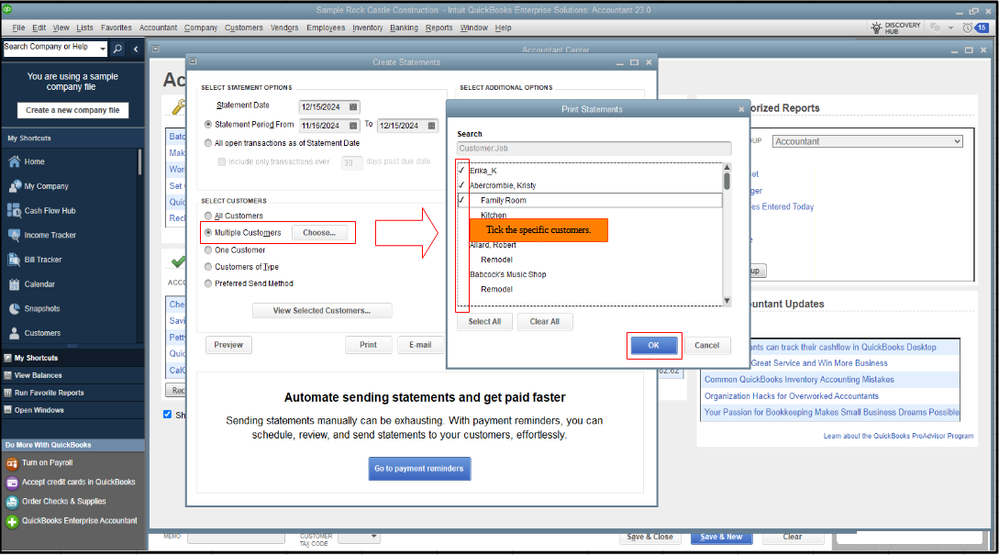Image resolution: width=999 pixels, height=555 pixels.
Task: Click Cancel in Print Statements dialog
Action: pos(707,345)
